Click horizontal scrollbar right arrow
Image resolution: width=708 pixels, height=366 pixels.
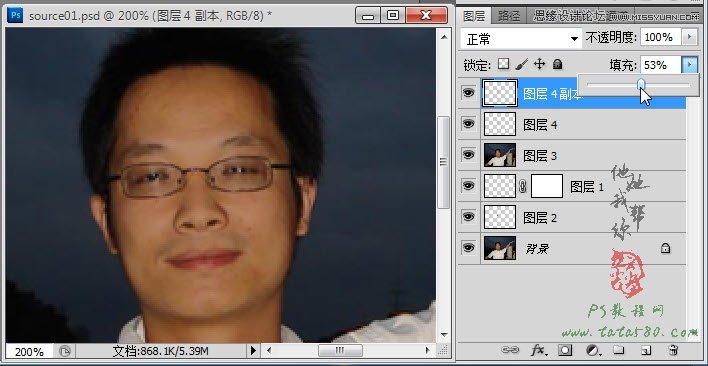tap(428, 350)
